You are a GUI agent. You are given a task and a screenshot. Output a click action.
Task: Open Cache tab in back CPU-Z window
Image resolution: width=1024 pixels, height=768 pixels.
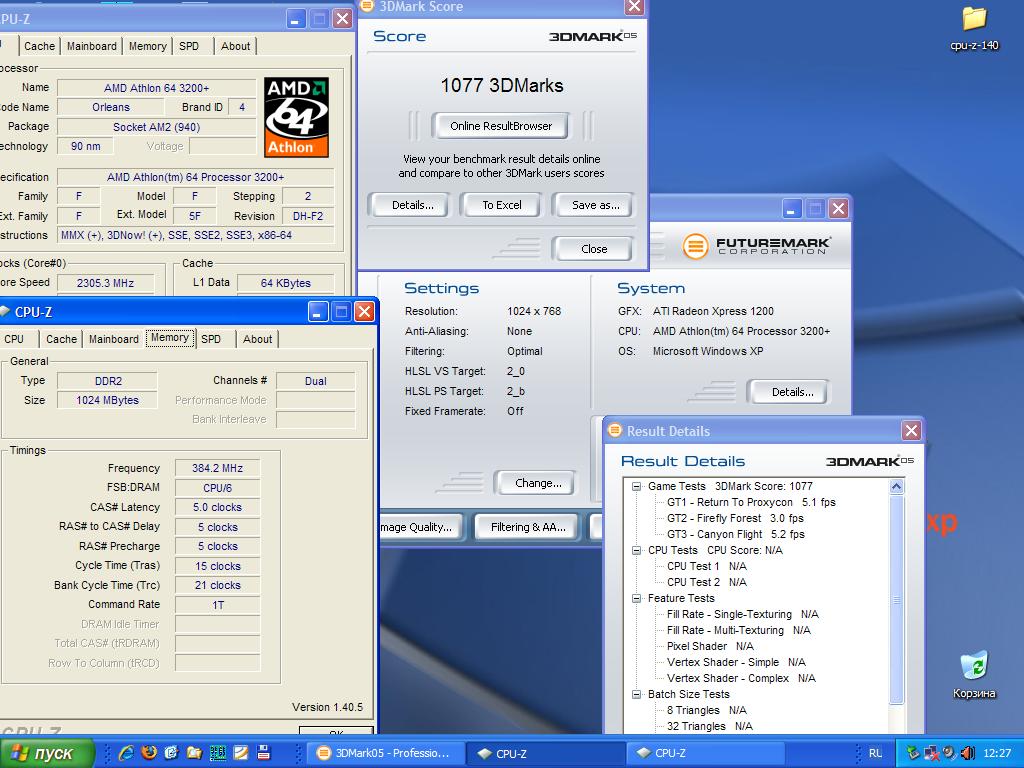point(39,46)
